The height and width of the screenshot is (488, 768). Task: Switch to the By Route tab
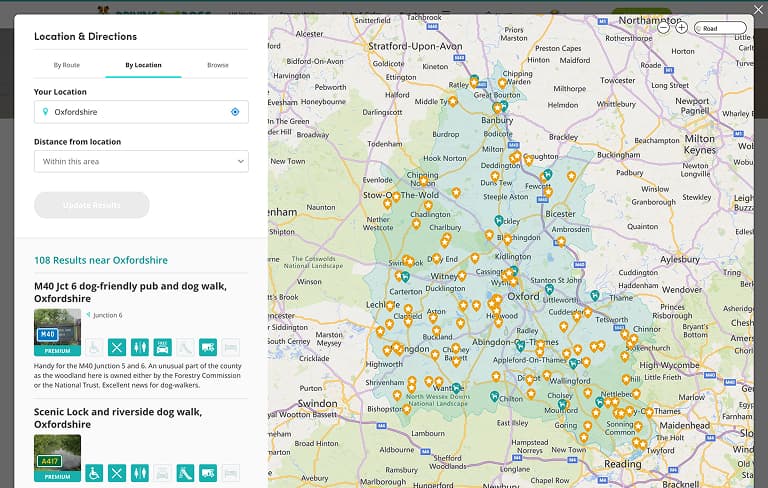(x=66, y=65)
